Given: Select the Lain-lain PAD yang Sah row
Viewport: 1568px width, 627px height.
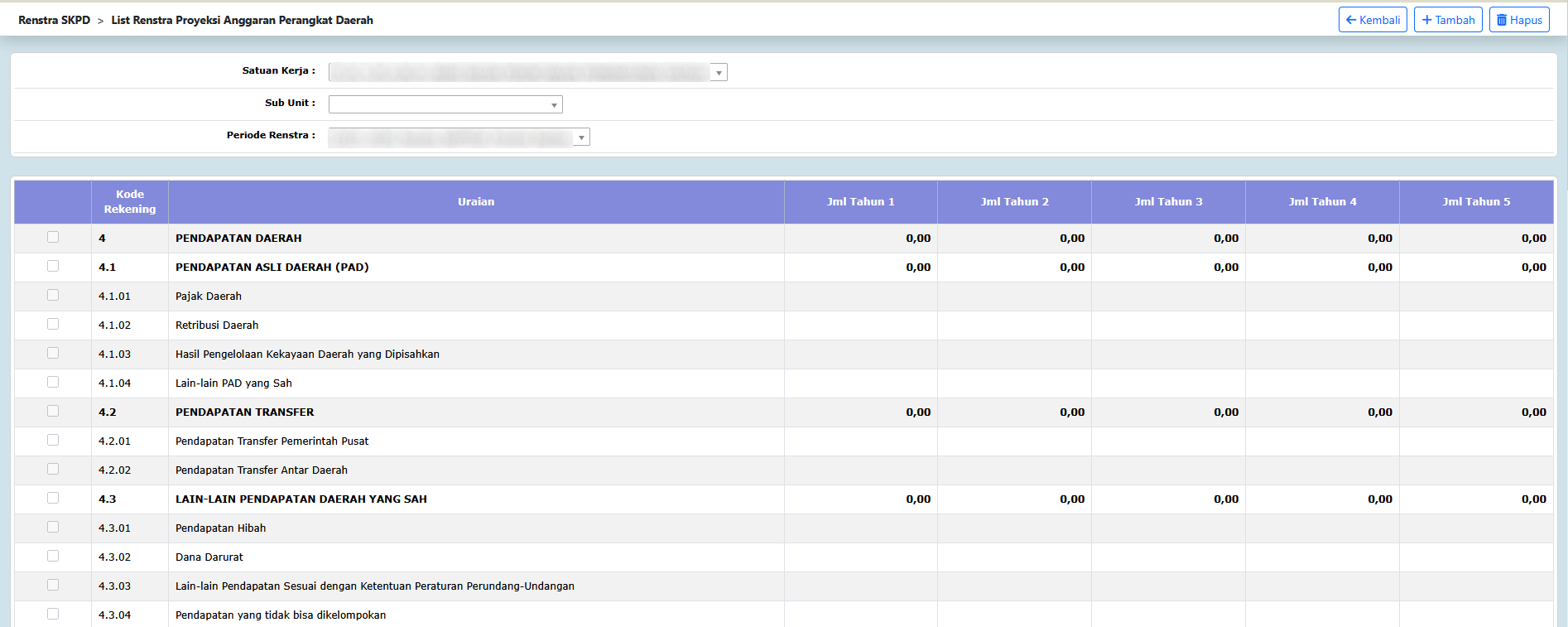Looking at the screenshot, I should (x=233, y=383).
